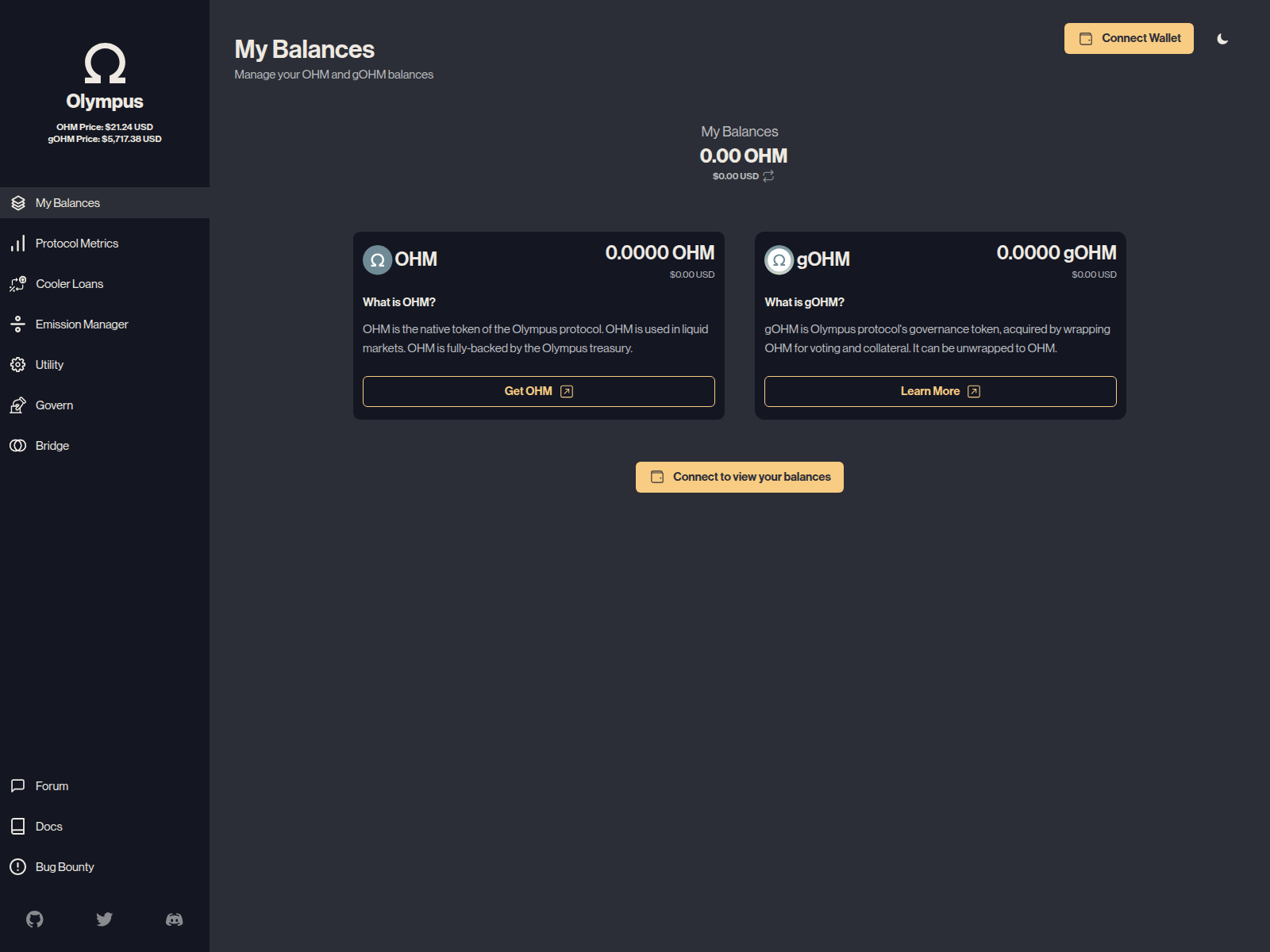Open the Emission Manager icon
Image resolution: width=1270 pixels, height=952 pixels.
pyautogui.click(x=17, y=324)
